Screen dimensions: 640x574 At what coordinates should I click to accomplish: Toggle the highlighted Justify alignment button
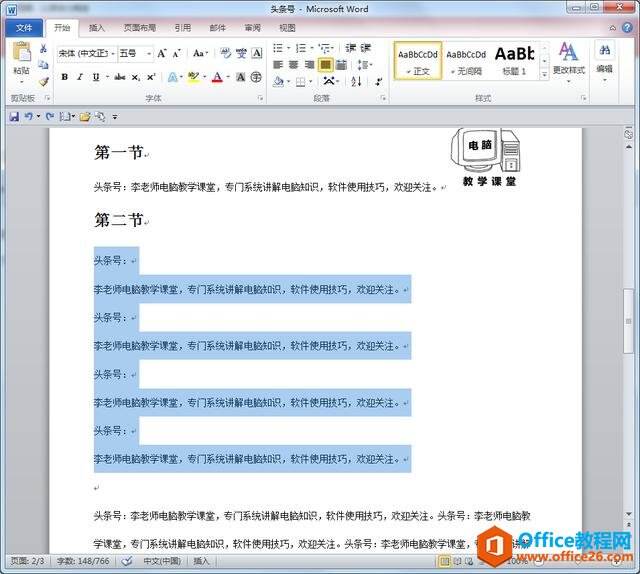click(x=325, y=65)
